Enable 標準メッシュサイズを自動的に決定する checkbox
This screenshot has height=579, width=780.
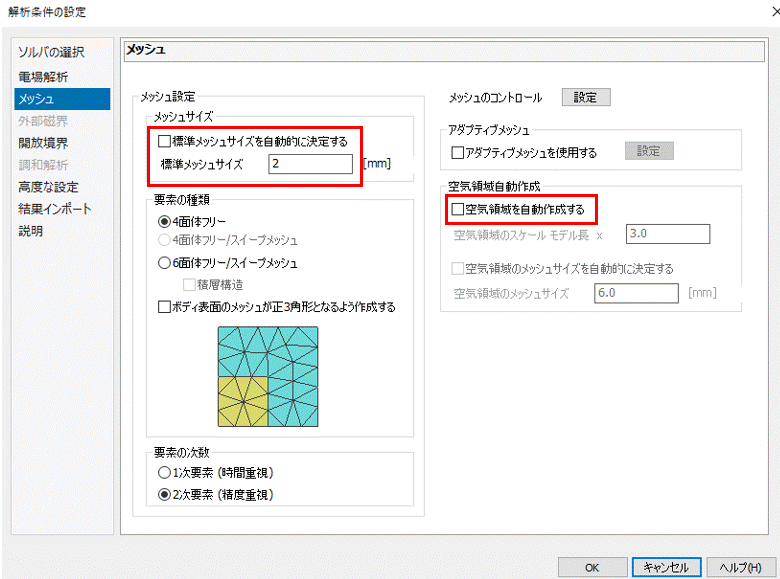pyautogui.click(x=165, y=142)
